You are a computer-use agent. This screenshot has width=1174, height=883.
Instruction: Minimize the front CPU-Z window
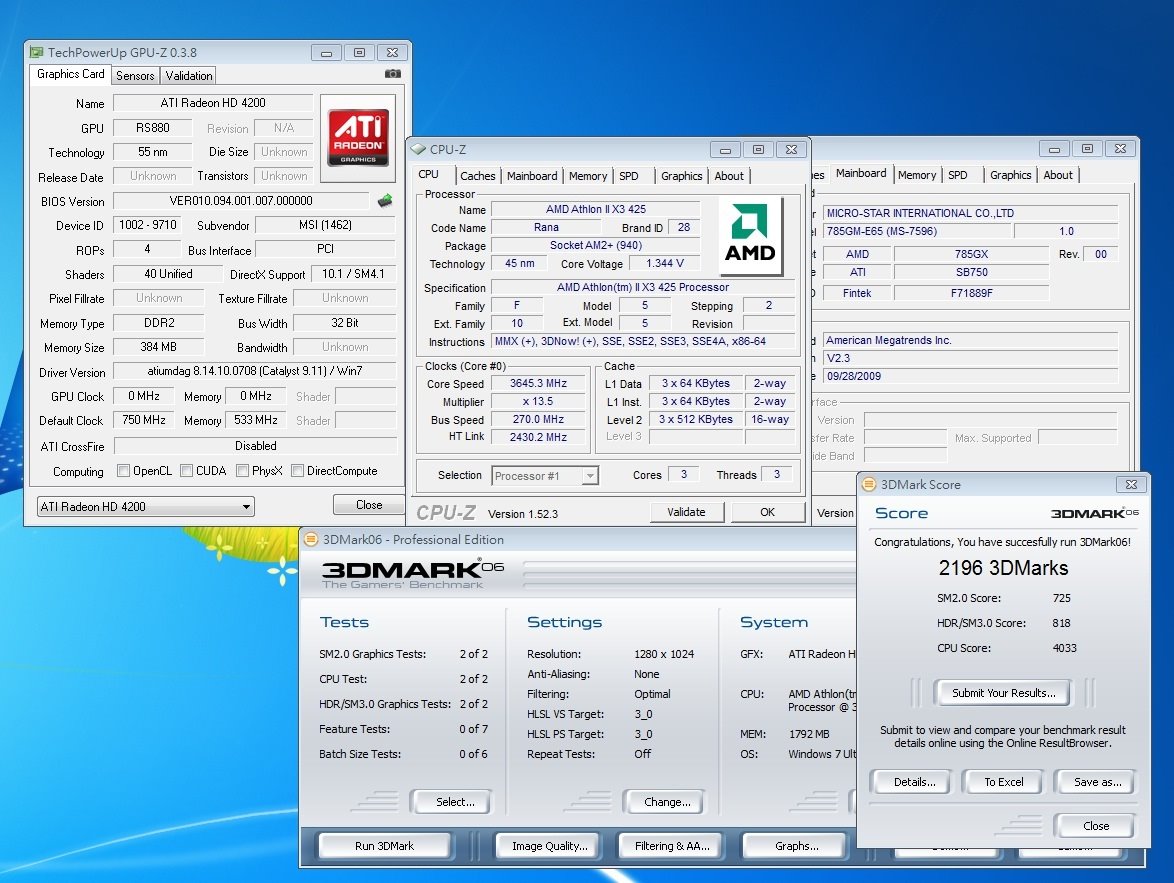click(x=725, y=150)
